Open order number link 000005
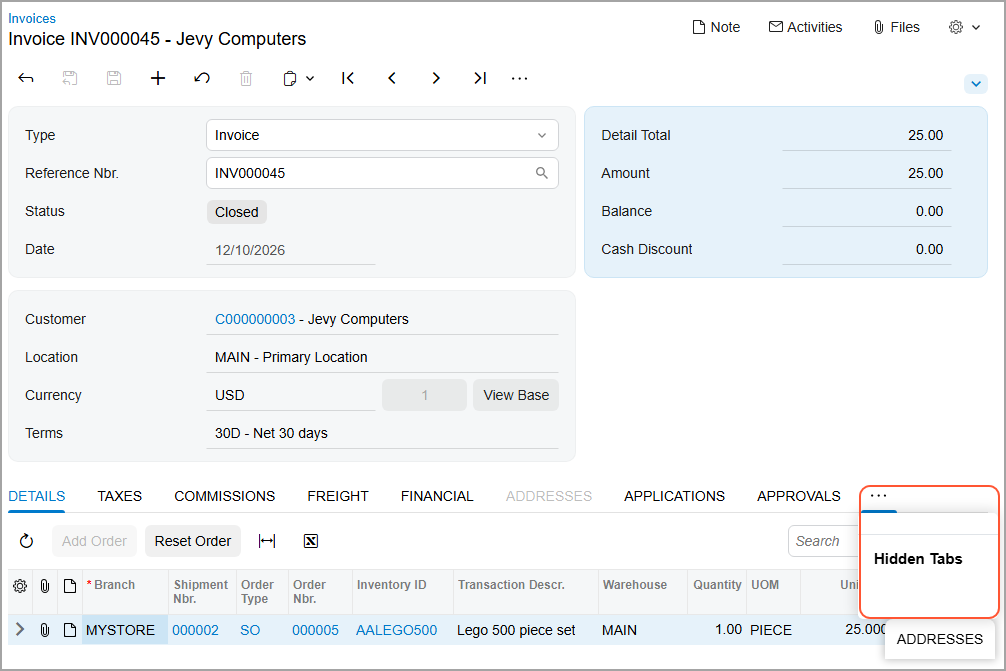1006x671 pixels. [315, 631]
